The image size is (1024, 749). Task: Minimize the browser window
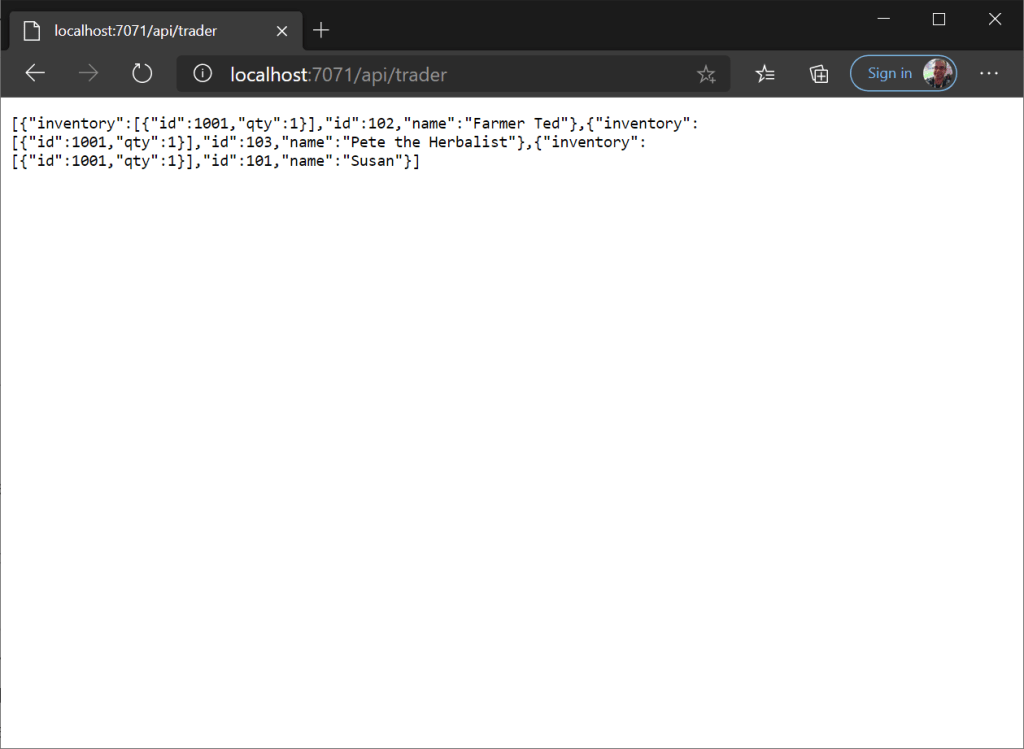tap(883, 19)
